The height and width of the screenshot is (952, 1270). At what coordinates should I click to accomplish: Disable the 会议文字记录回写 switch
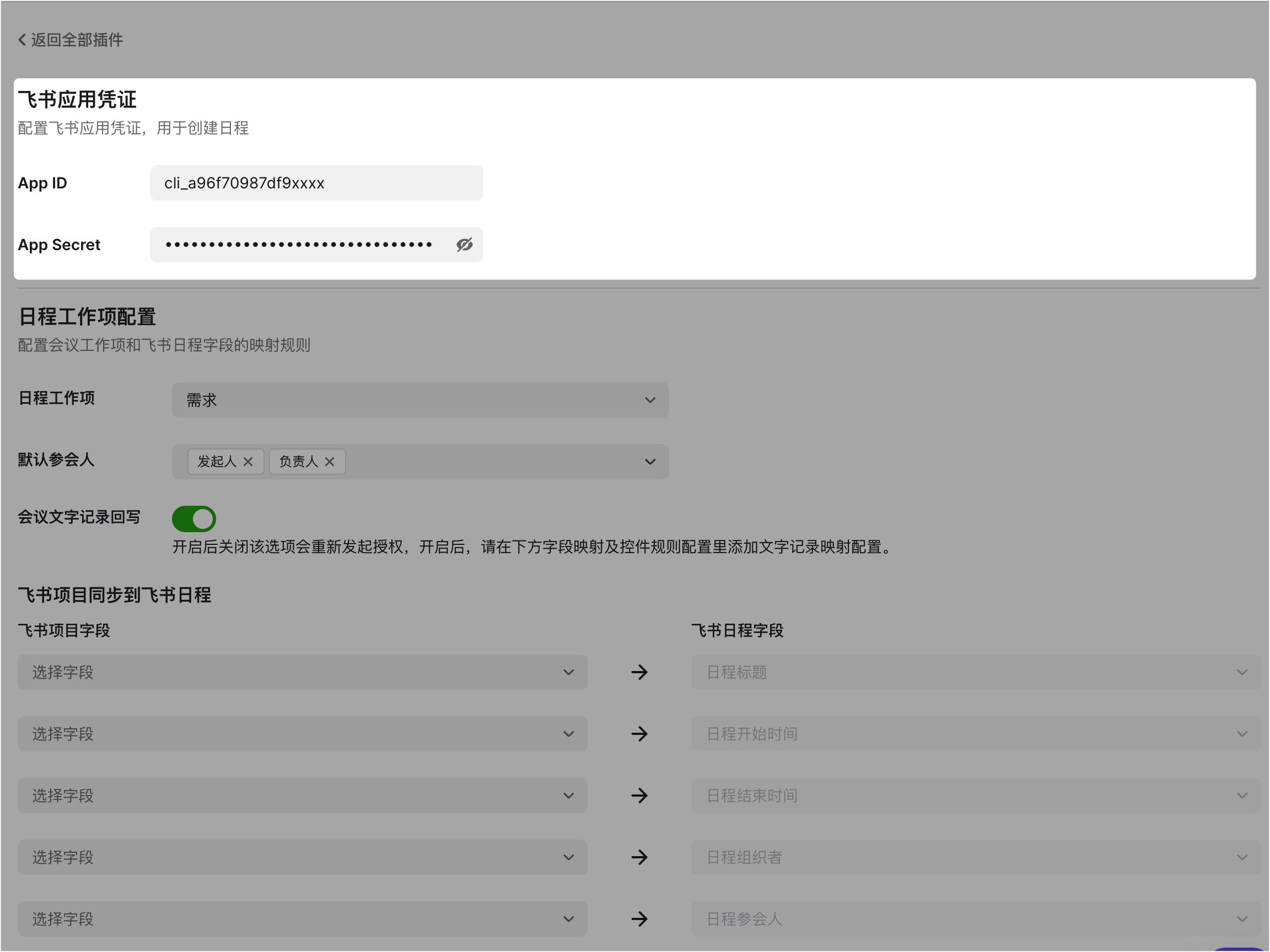(194, 519)
